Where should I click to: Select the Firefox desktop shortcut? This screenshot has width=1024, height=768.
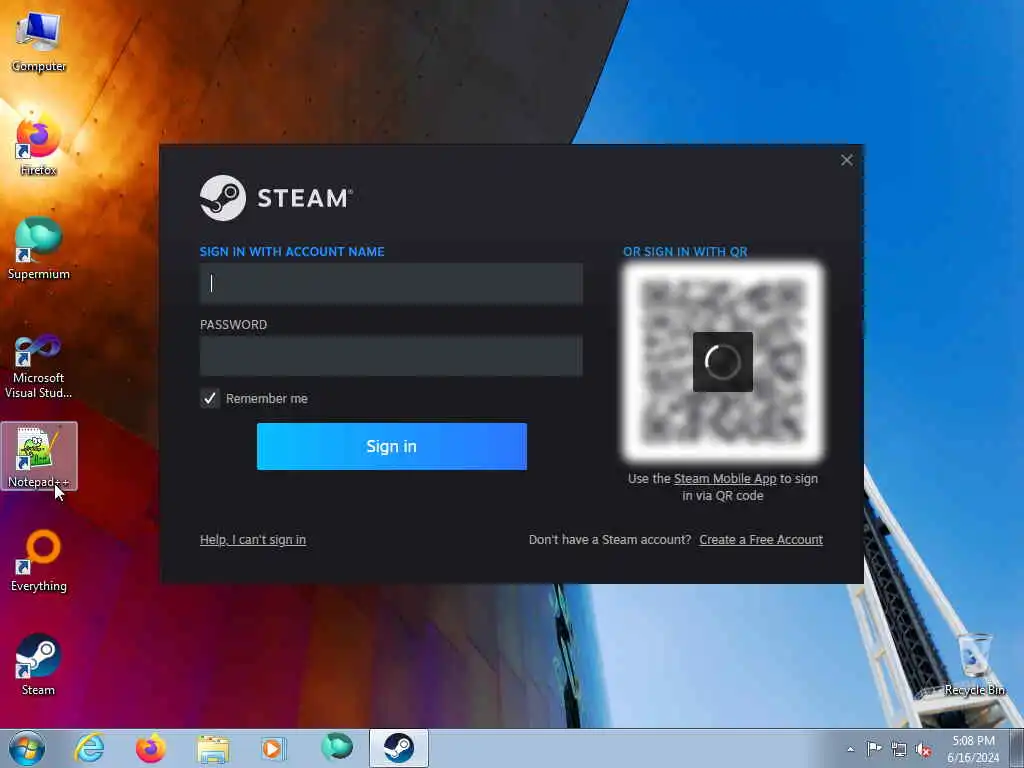[x=39, y=145]
